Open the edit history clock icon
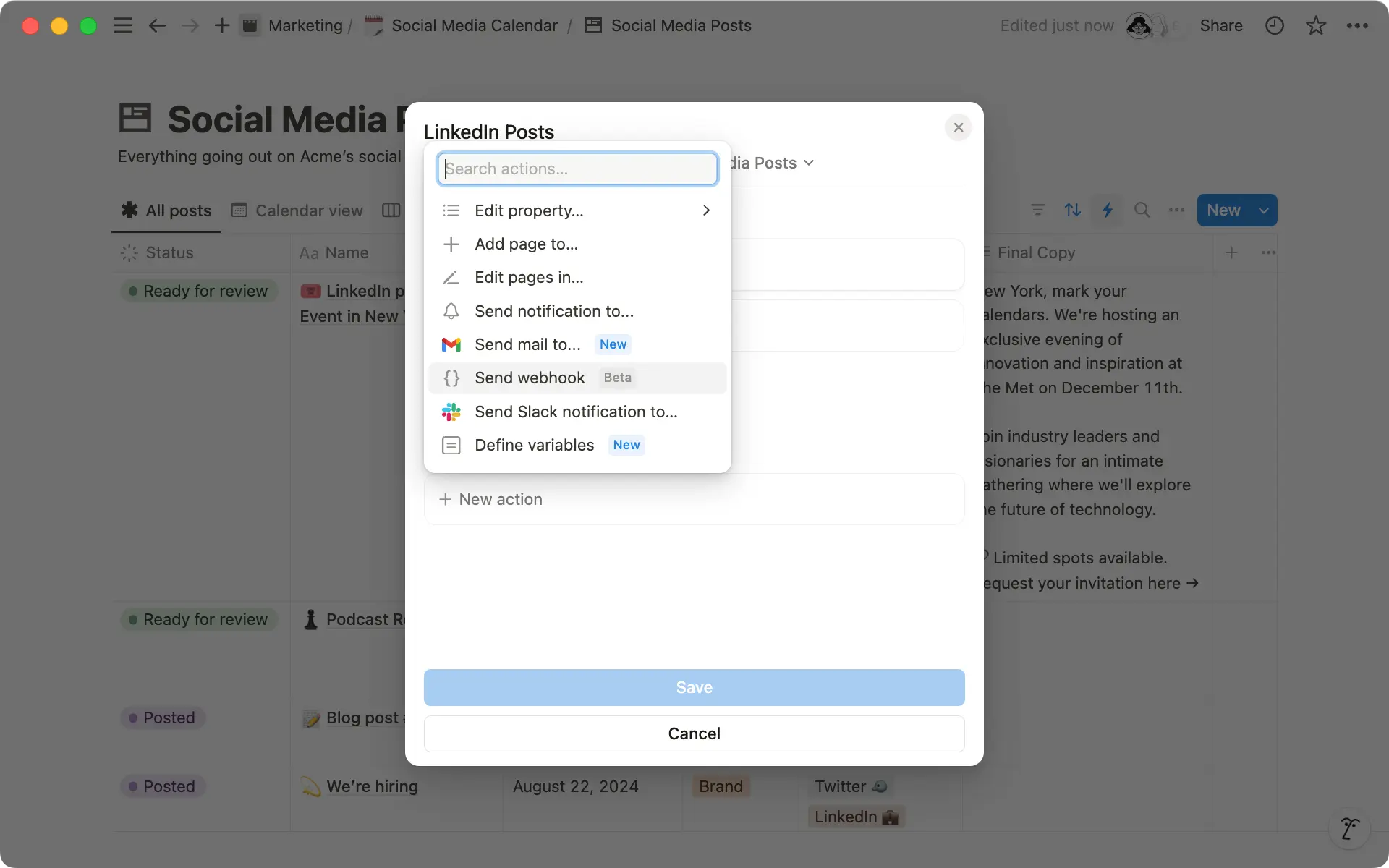 [1274, 25]
